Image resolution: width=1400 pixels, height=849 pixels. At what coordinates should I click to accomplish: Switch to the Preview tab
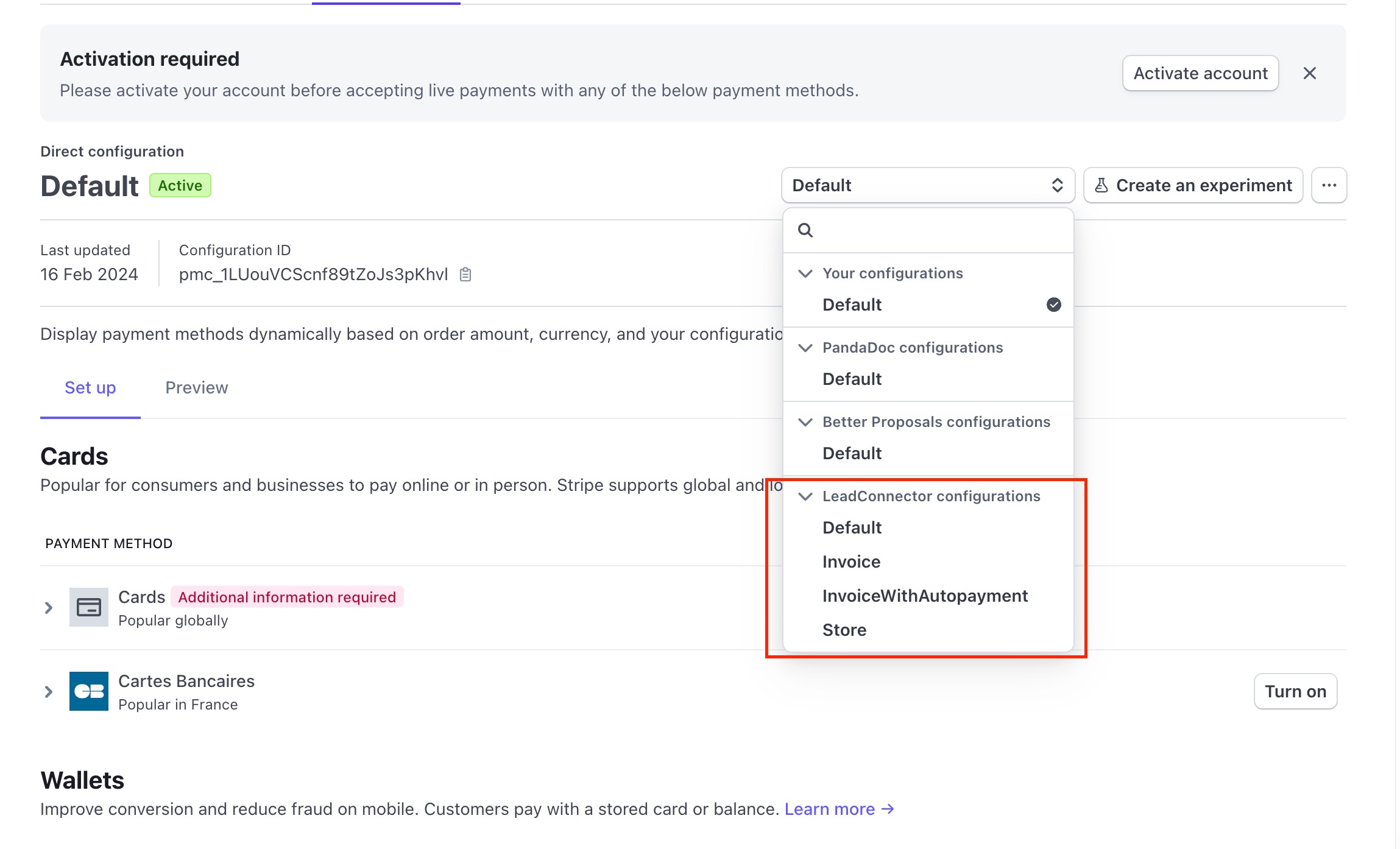(x=196, y=388)
